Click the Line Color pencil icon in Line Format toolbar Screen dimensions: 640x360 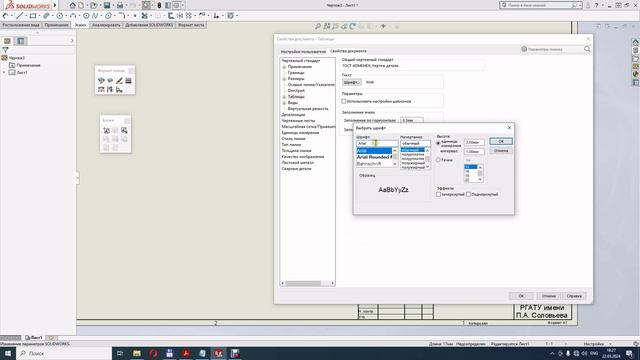[119, 80]
